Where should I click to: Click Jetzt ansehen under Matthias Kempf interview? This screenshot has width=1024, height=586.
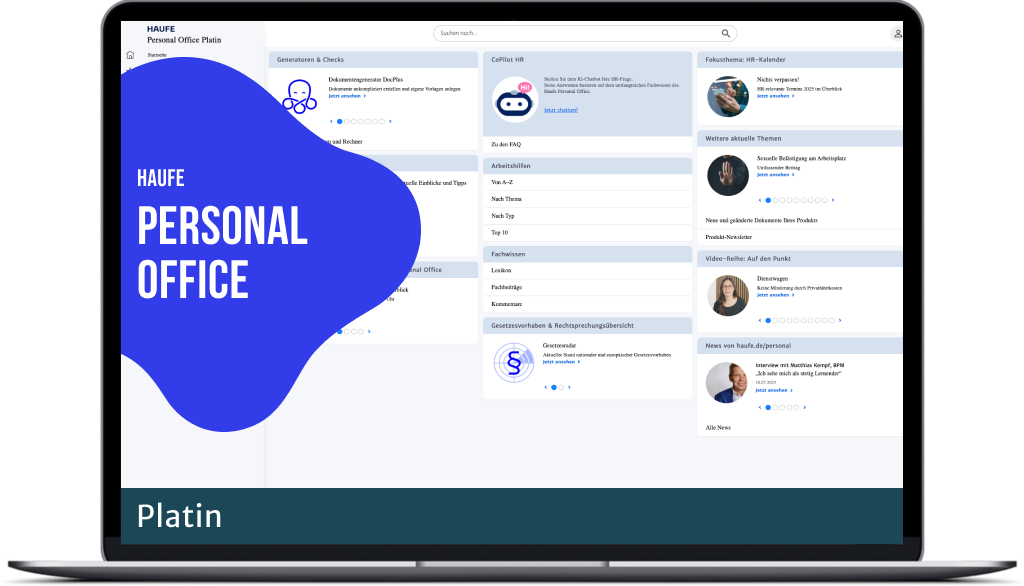tap(774, 391)
